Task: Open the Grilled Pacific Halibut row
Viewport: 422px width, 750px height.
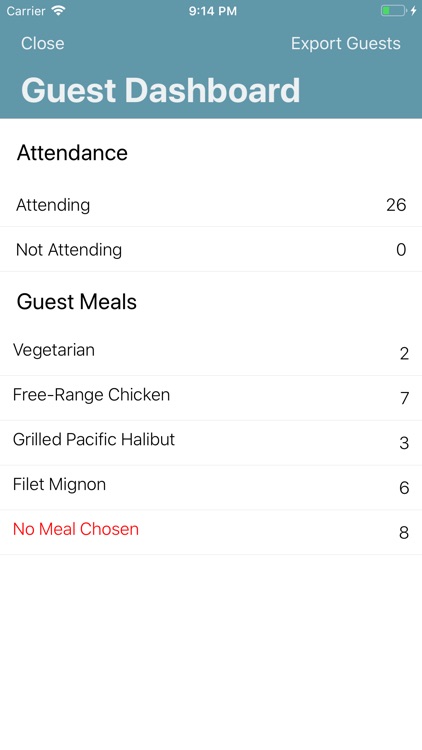Action: pos(211,443)
